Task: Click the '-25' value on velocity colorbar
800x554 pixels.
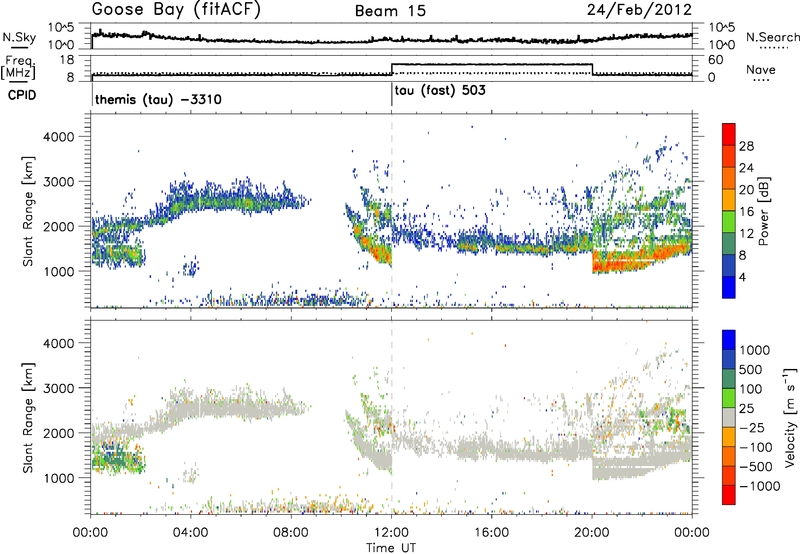Action: tap(751, 428)
